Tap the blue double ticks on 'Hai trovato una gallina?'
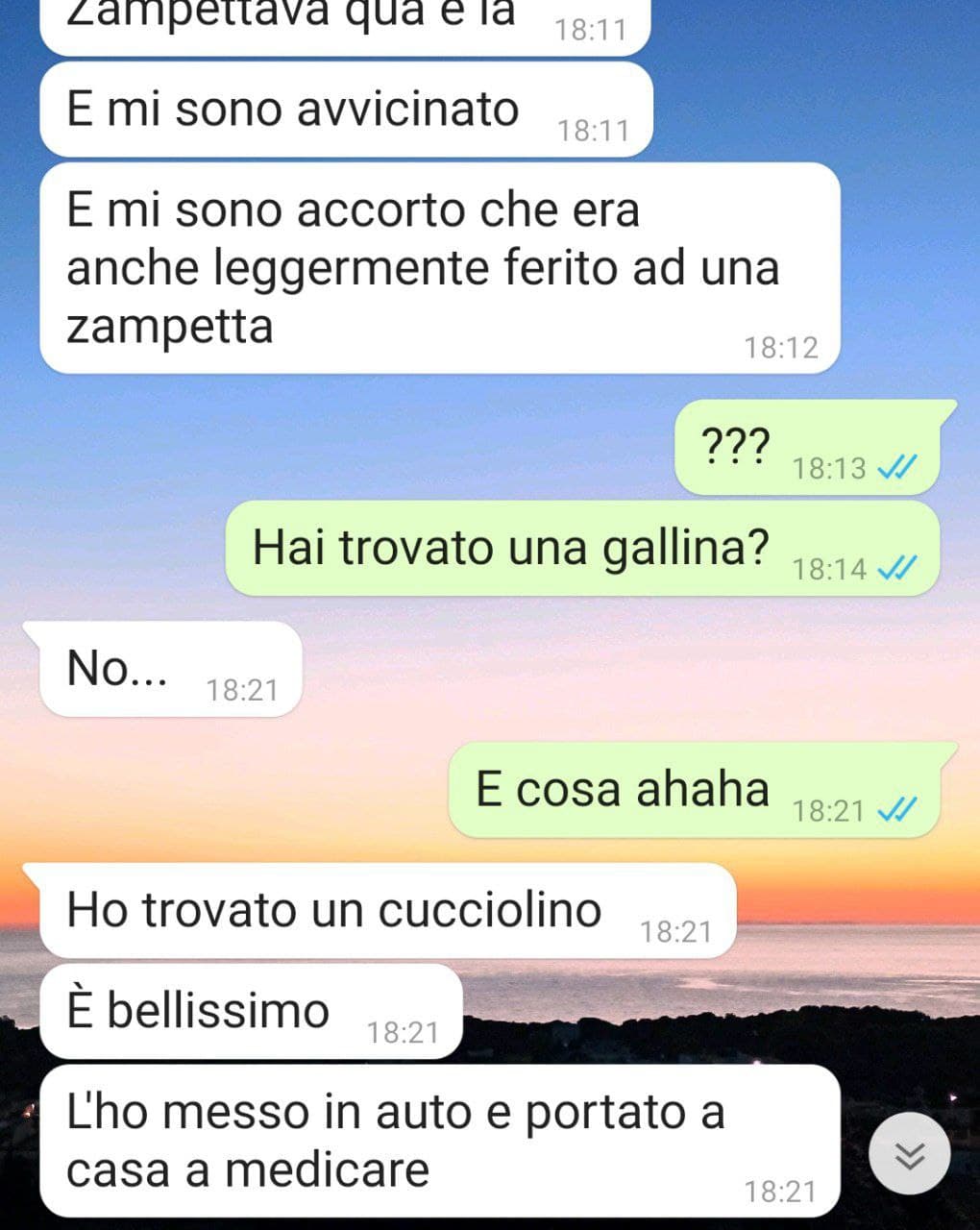 click(897, 569)
